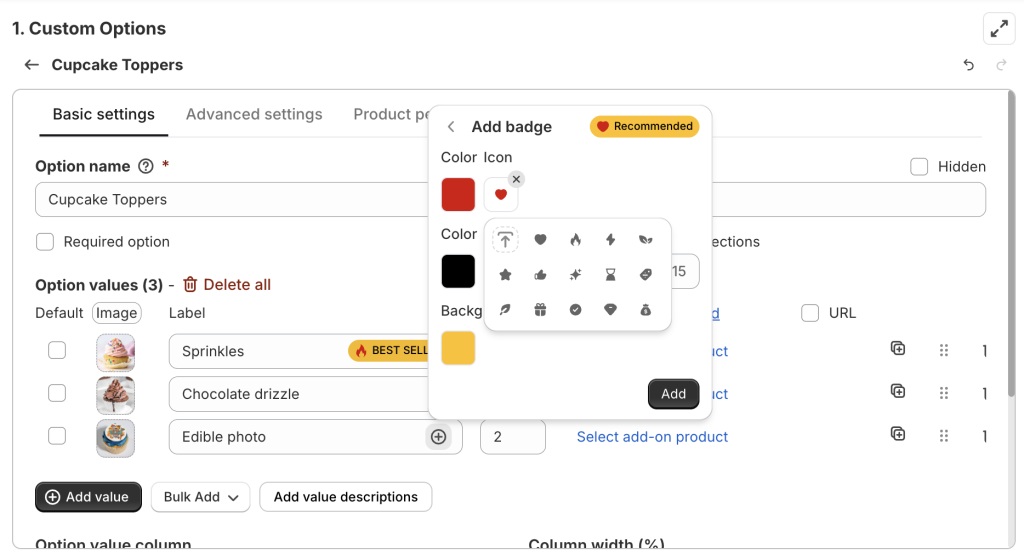The image size is (1024, 559).
Task: Click the Add button in badge popup
Action: 673,394
